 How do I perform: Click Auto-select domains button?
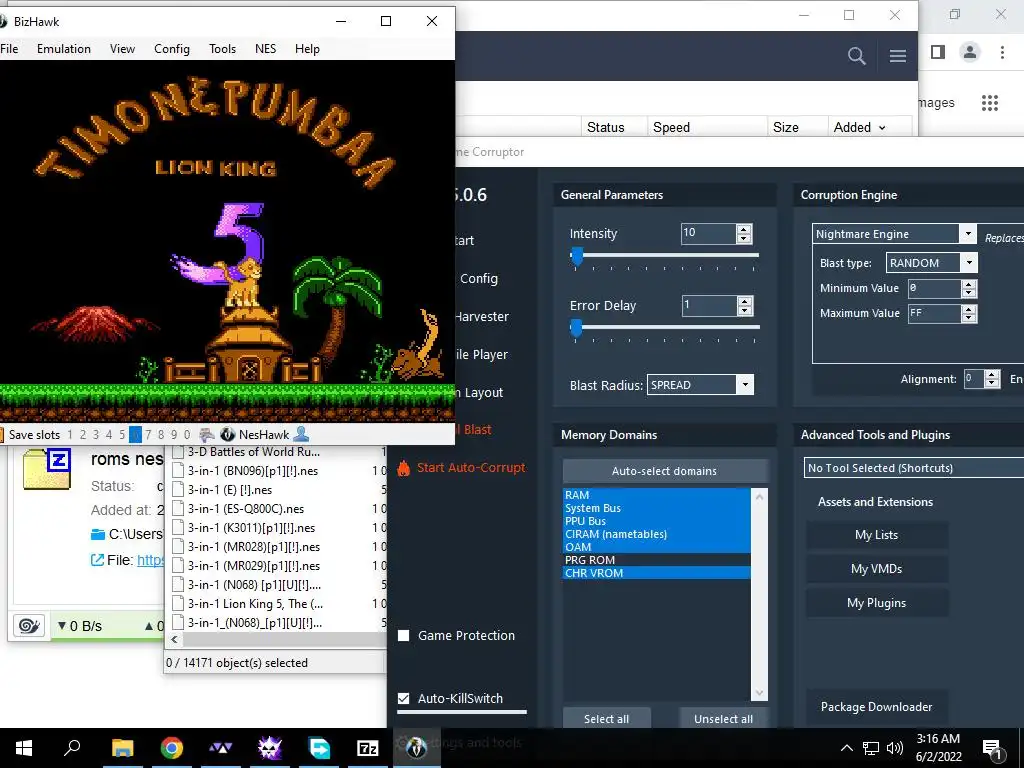click(x=664, y=471)
